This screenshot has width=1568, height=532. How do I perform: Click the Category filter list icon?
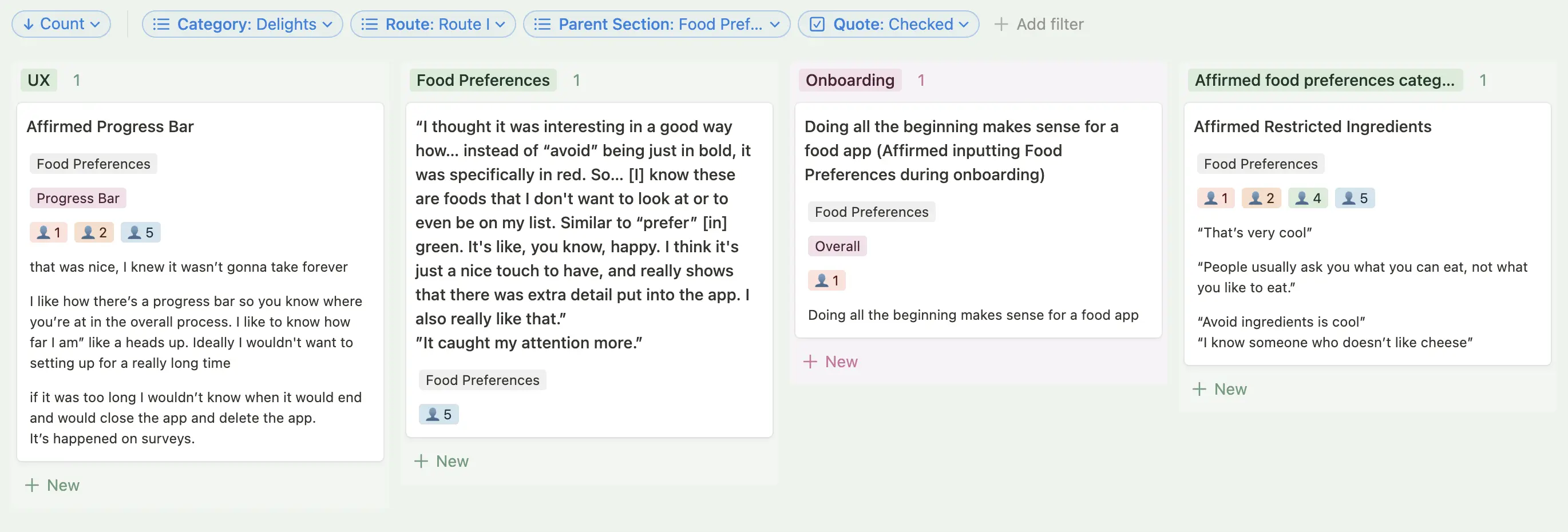(161, 25)
